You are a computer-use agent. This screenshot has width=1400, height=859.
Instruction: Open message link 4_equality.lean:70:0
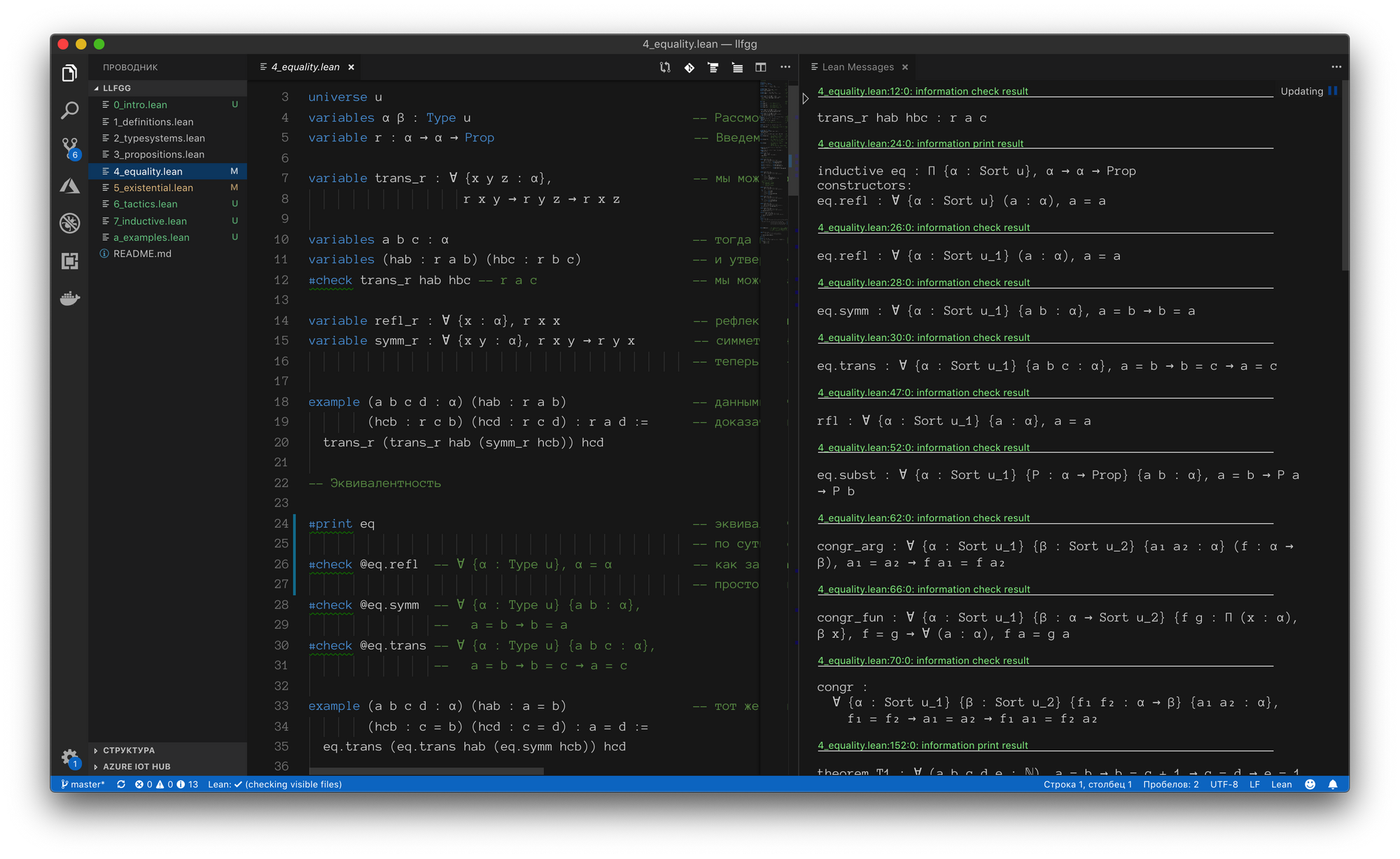point(923,661)
